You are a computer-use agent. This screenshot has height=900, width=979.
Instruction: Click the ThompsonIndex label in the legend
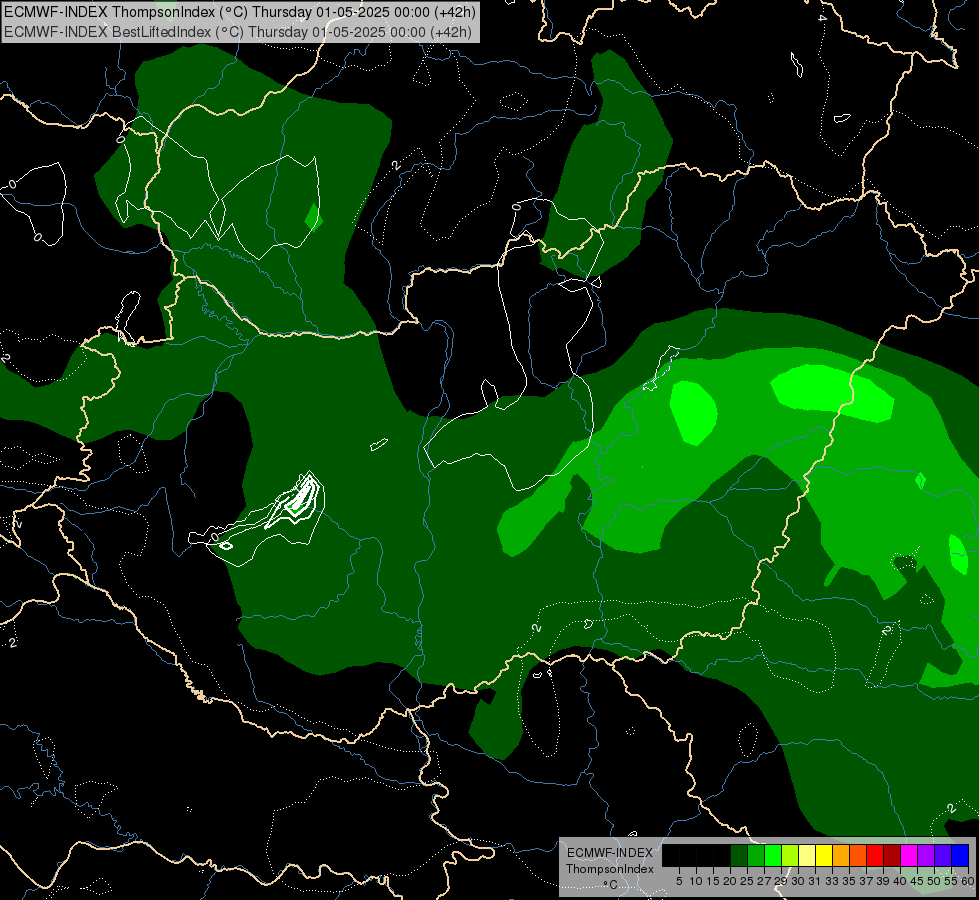[610, 869]
